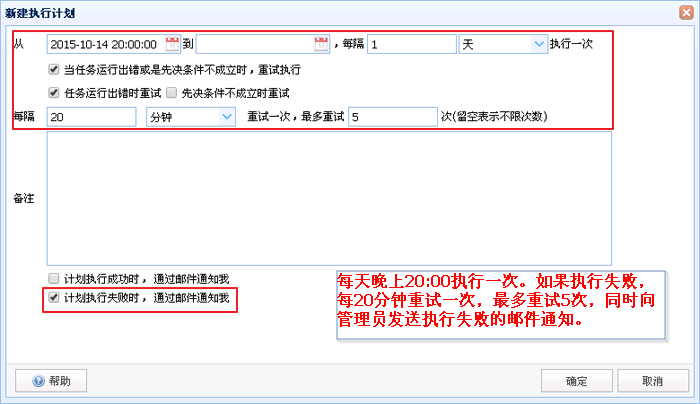Uncheck 任务运行出错时重试 checkbox
The height and width of the screenshot is (404, 700).
point(54,93)
